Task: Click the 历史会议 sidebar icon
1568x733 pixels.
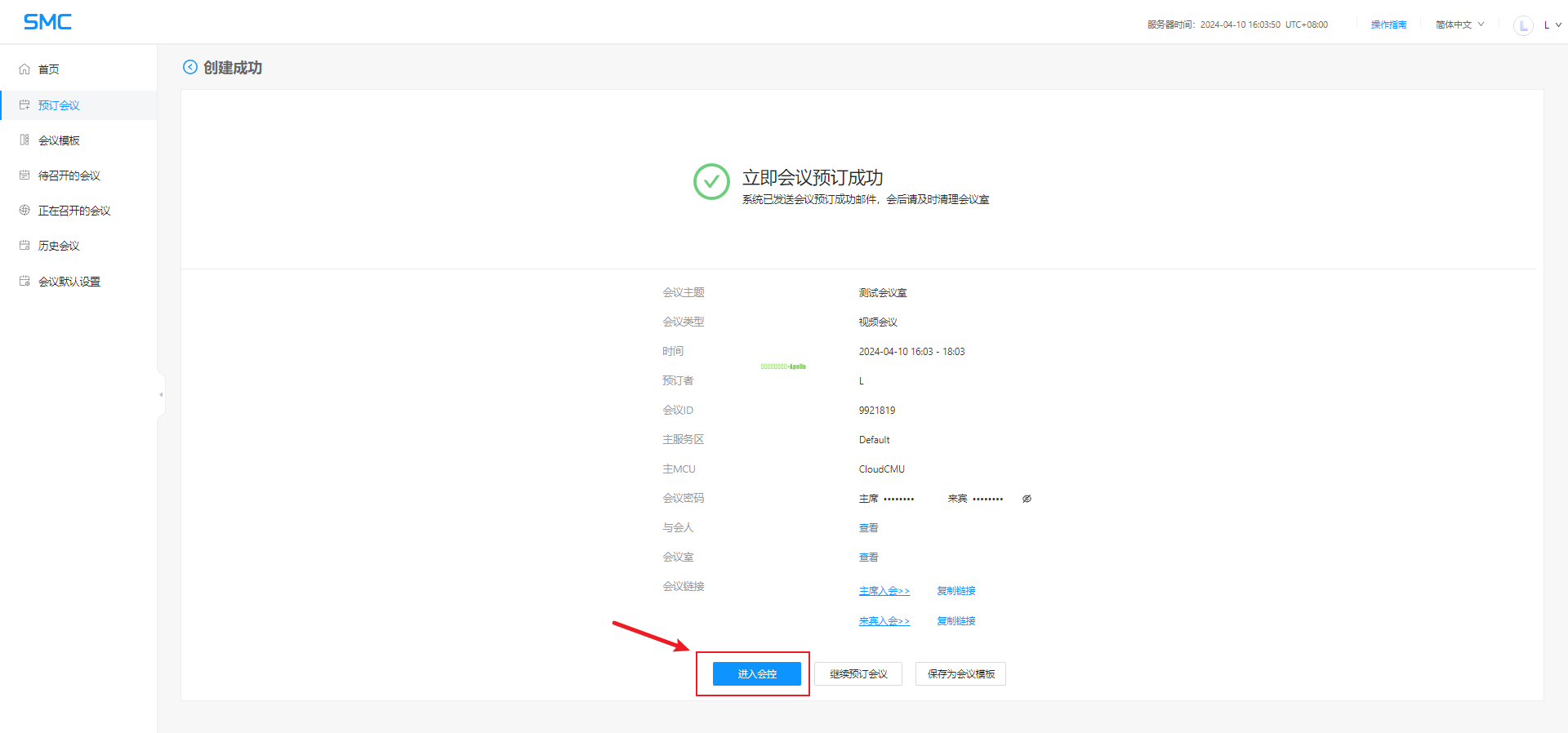Action: tap(24, 245)
